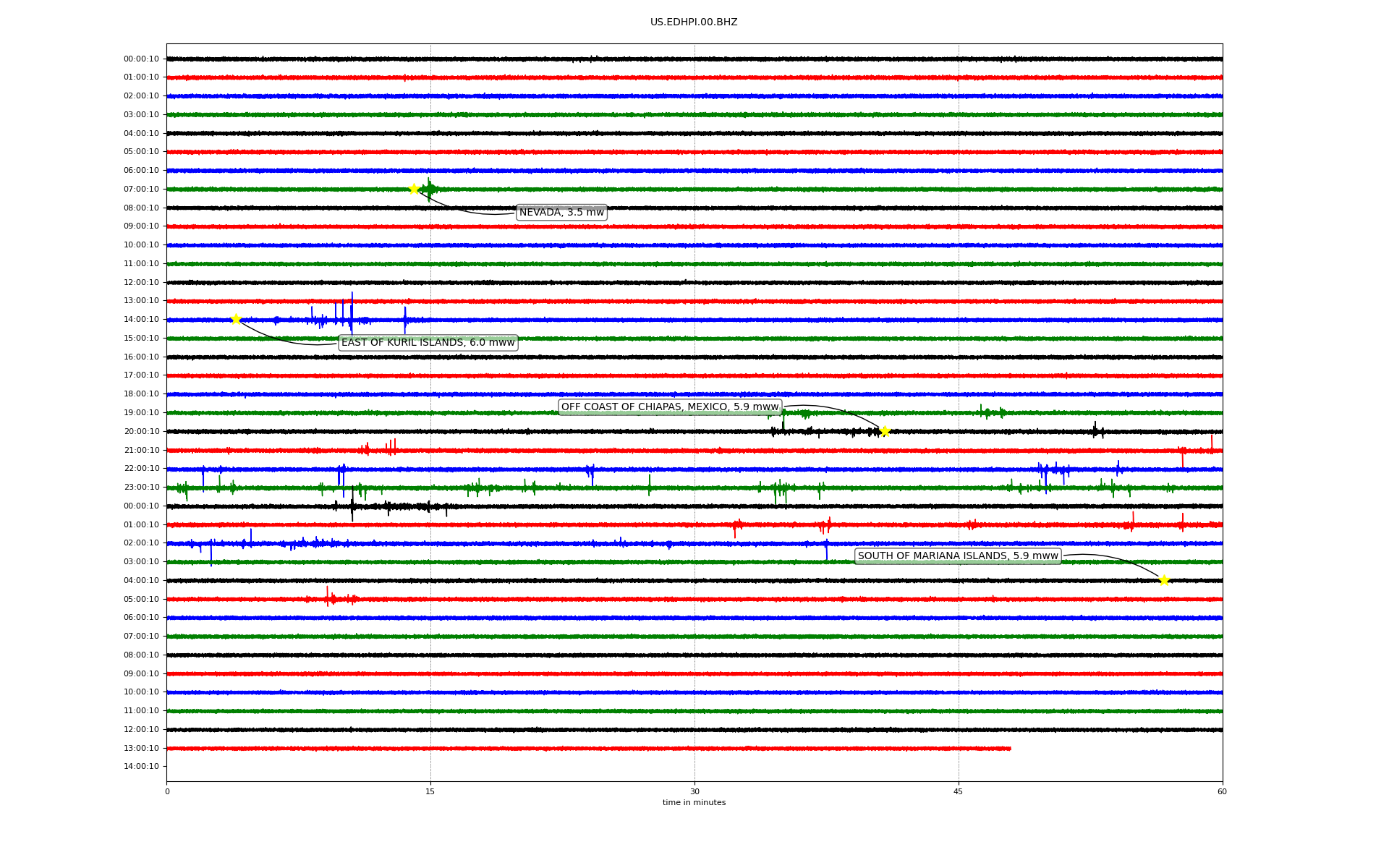1389x868 pixels.
Task: Click the yellow star on the 14:00:10 blue trace
Action: (236, 319)
